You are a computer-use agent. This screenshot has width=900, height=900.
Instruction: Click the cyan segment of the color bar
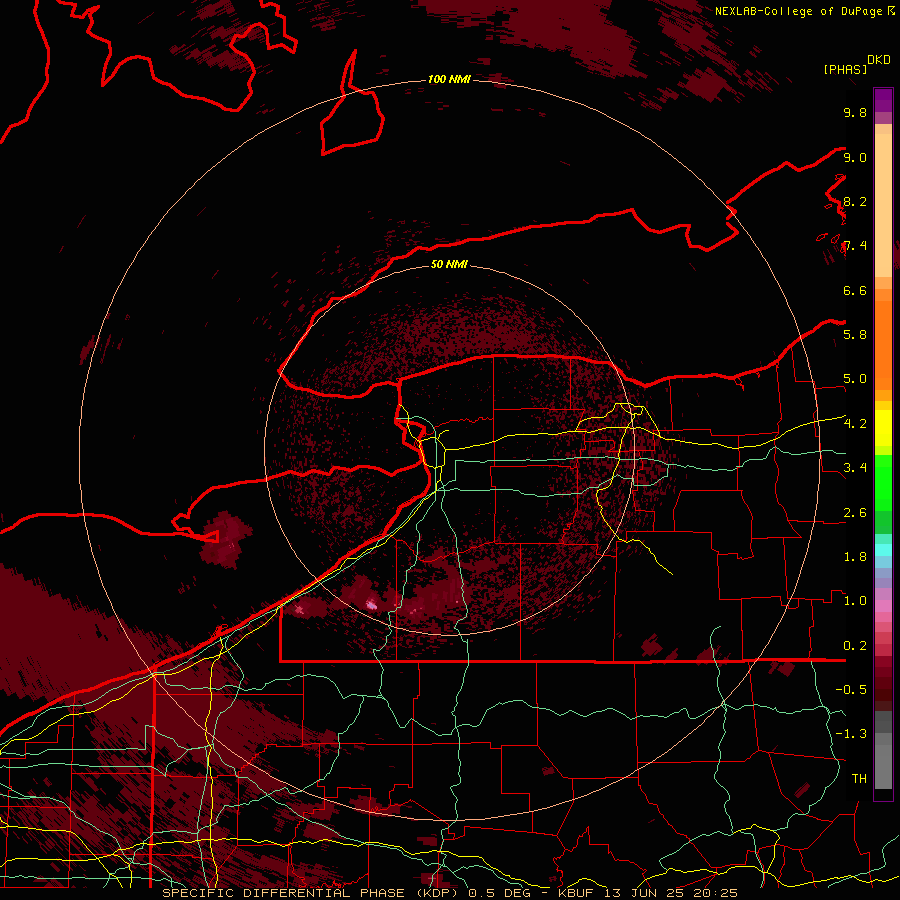pos(883,549)
